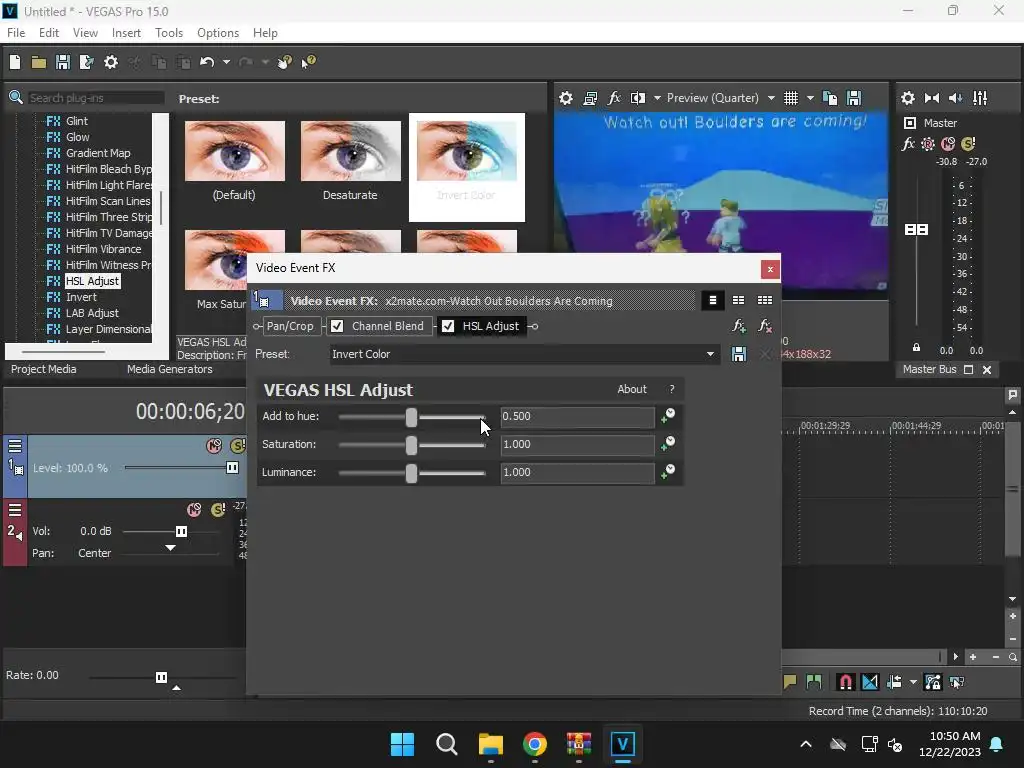Click the Plug-In Chain add FX icon
Screen dimensions: 1024x768
739,326
